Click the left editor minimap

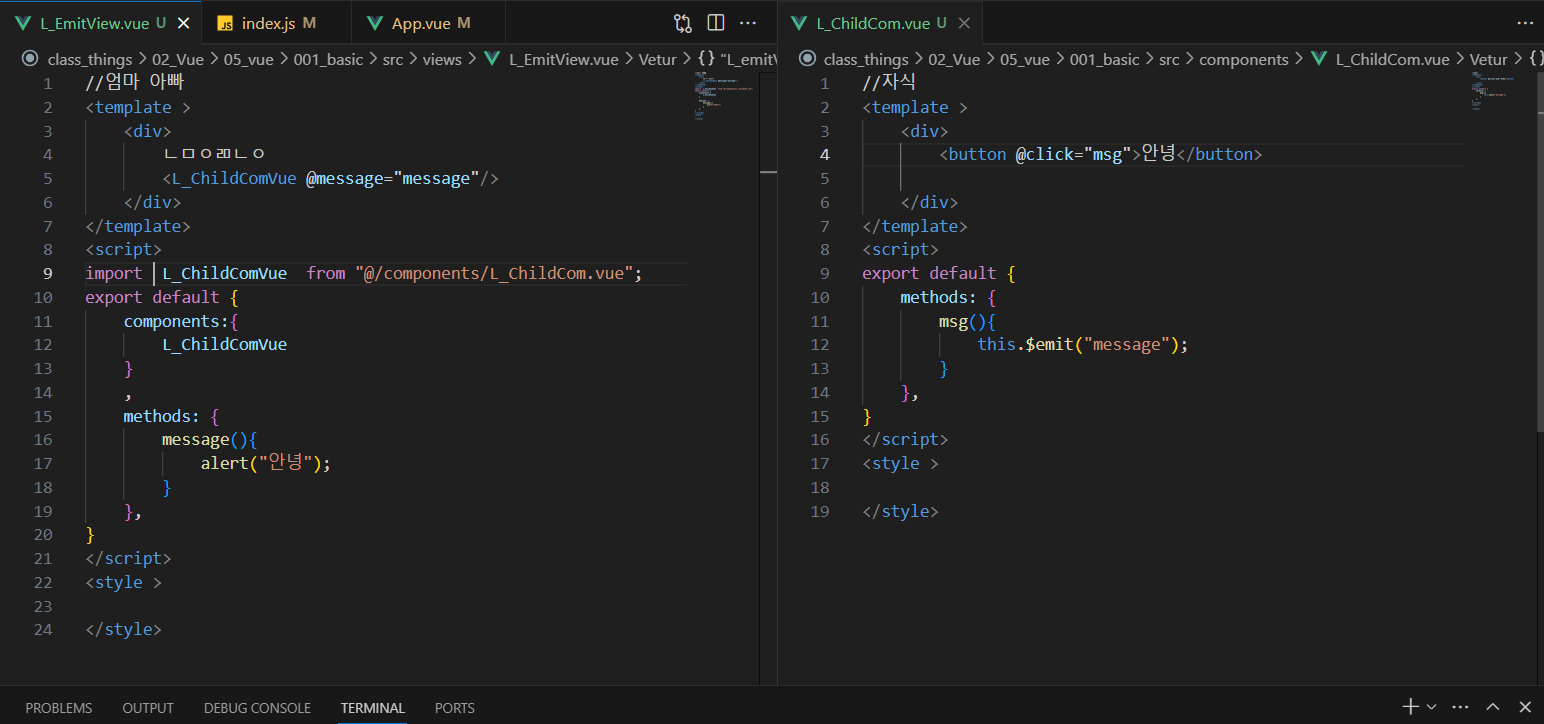coord(723,96)
